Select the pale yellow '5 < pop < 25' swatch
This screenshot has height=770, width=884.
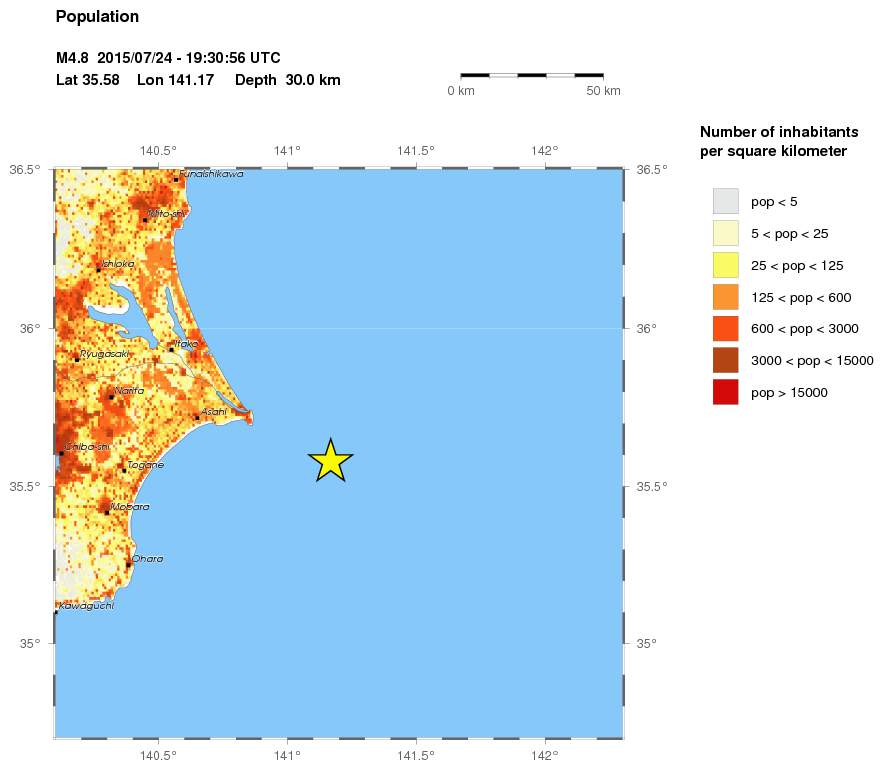pyautogui.click(x=725, y=233)
